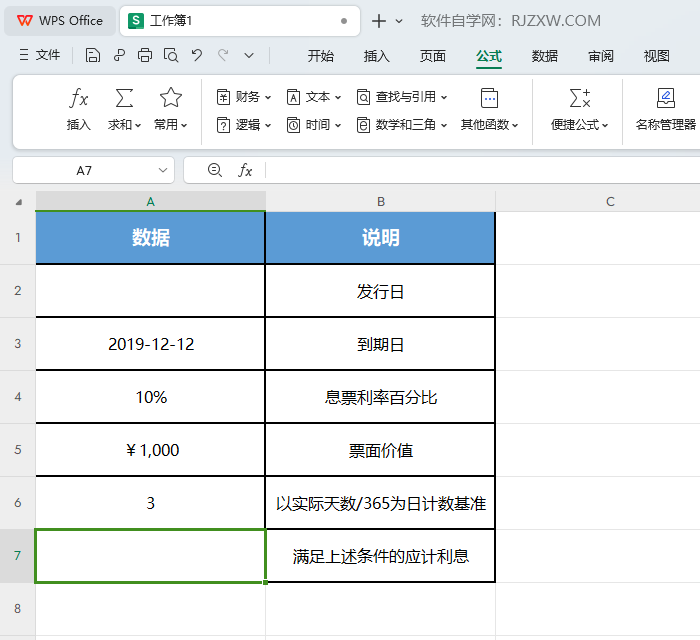Click the fx icon in formula bar

point(245,170)
